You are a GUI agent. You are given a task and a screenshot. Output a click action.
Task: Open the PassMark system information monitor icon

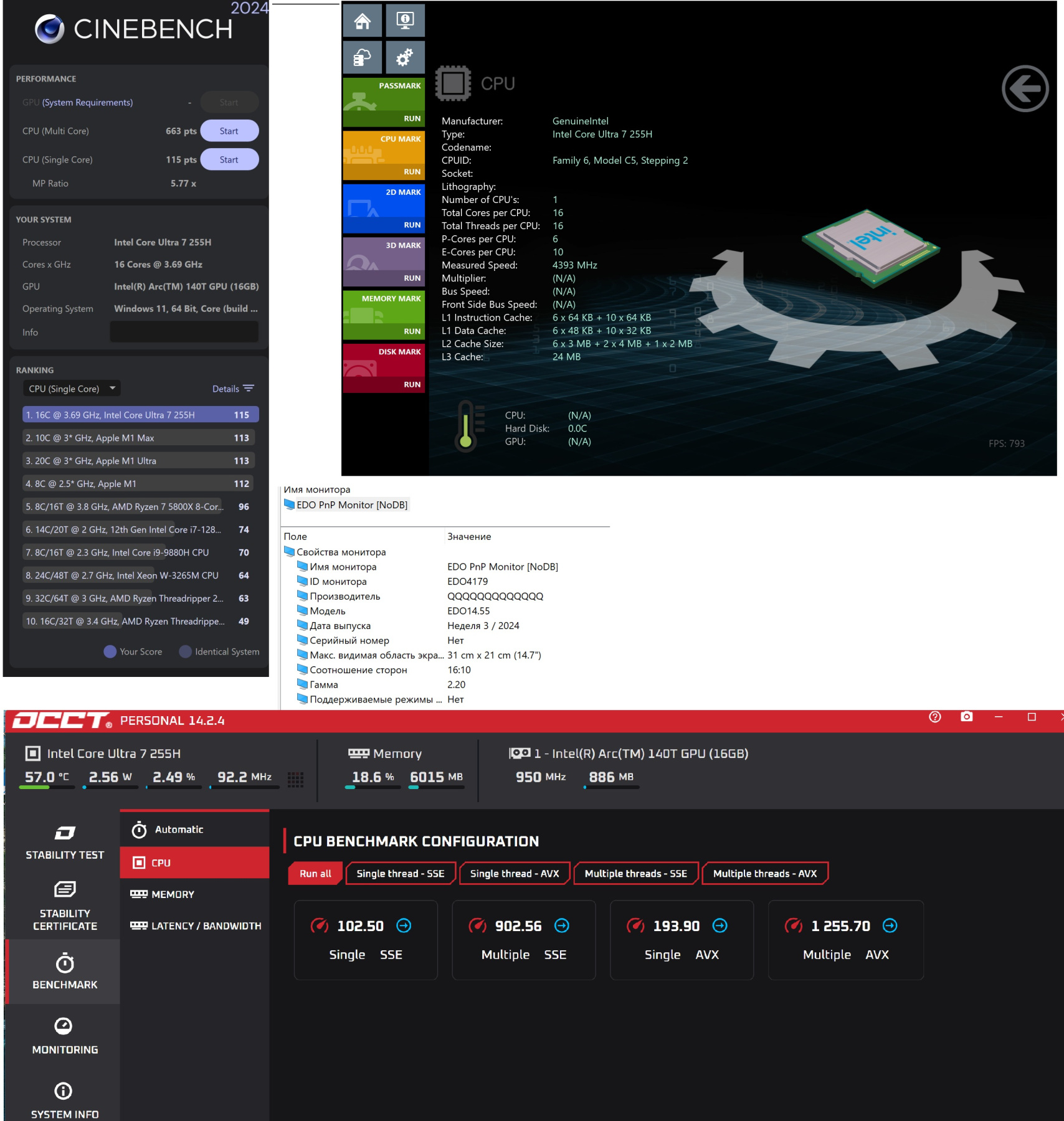(x=405, y=21)
